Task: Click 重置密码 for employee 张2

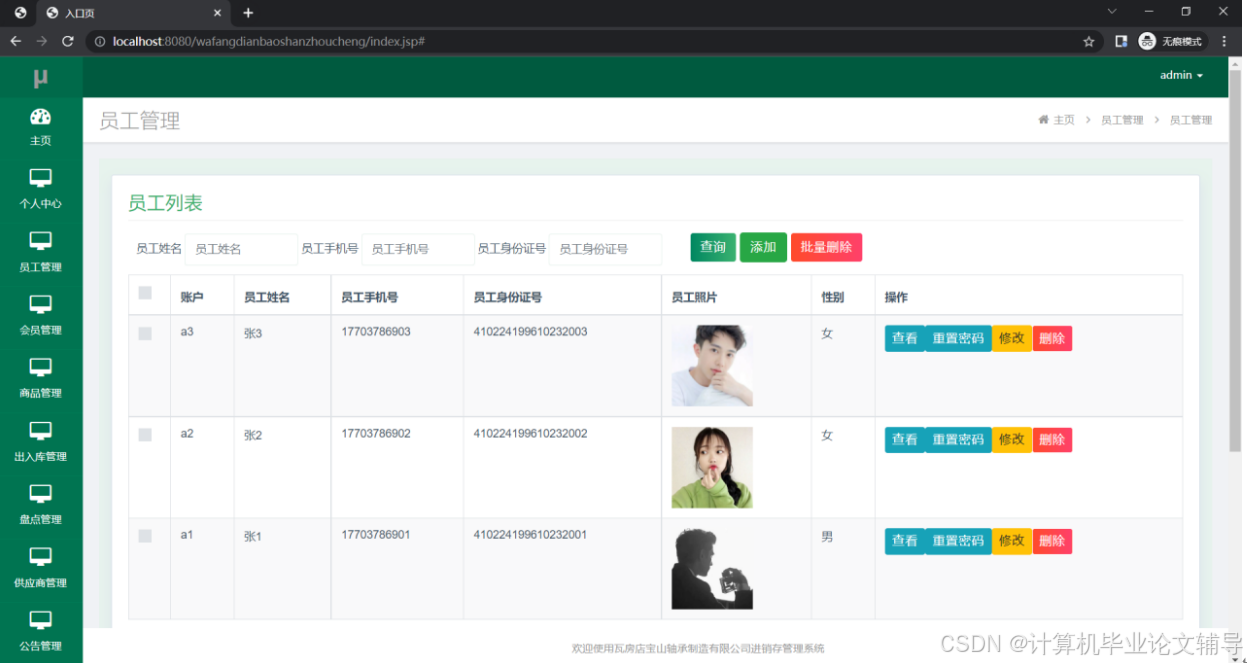Action: [958, 439]
